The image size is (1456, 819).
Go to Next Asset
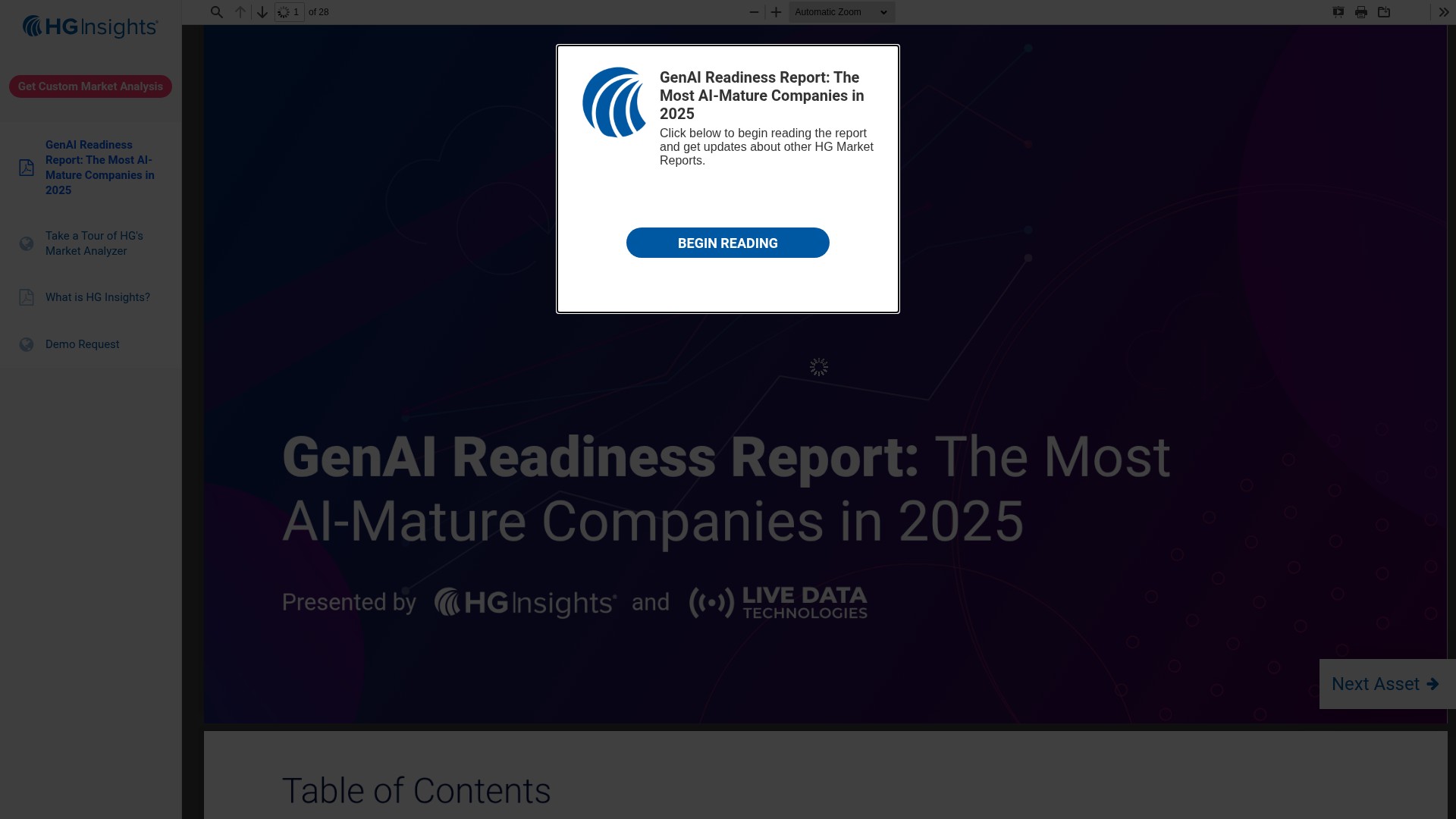pyautogui.click(x=1386, y=684)
